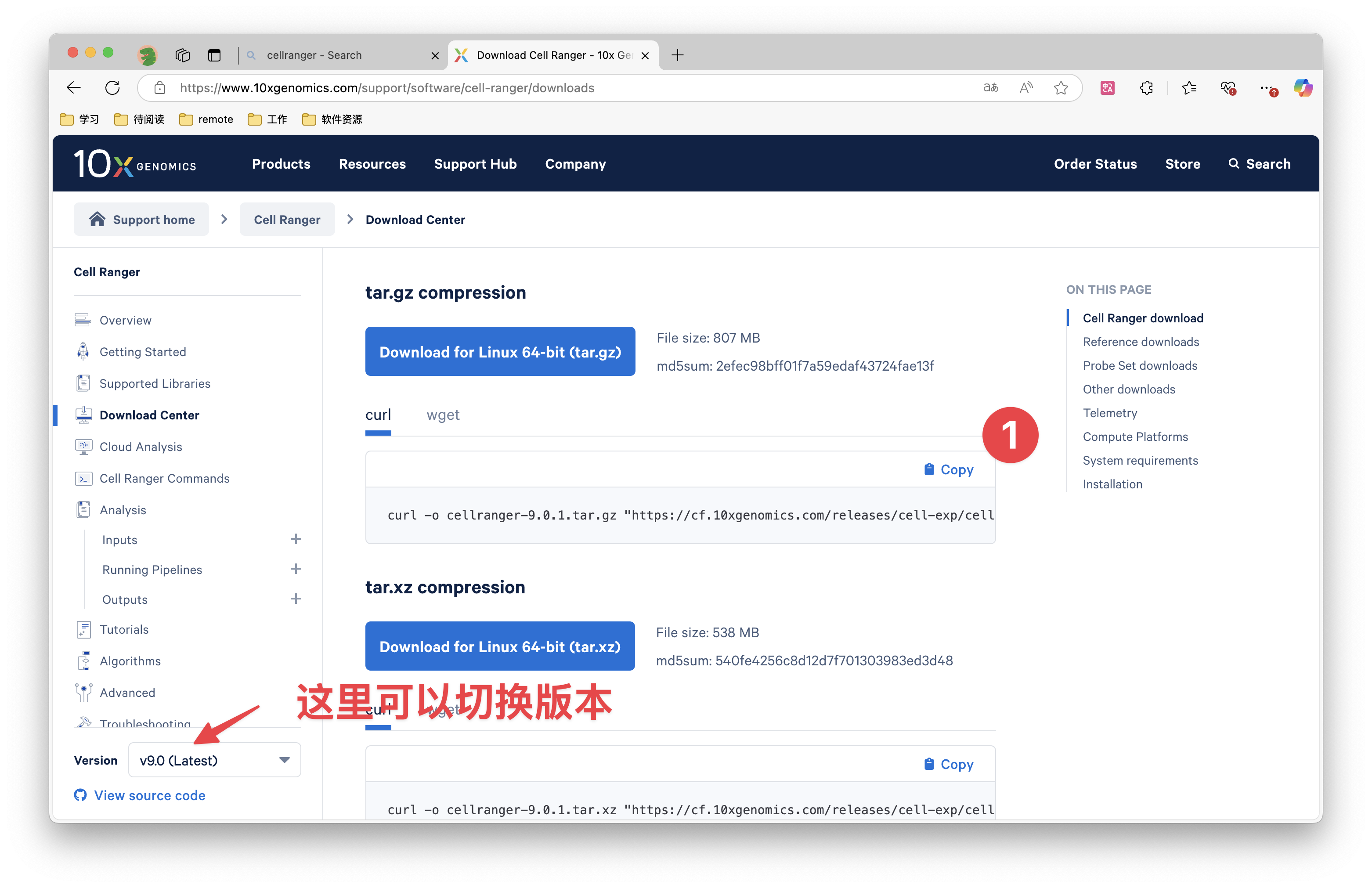Click the favorites star in address bar

[1061, 88]
